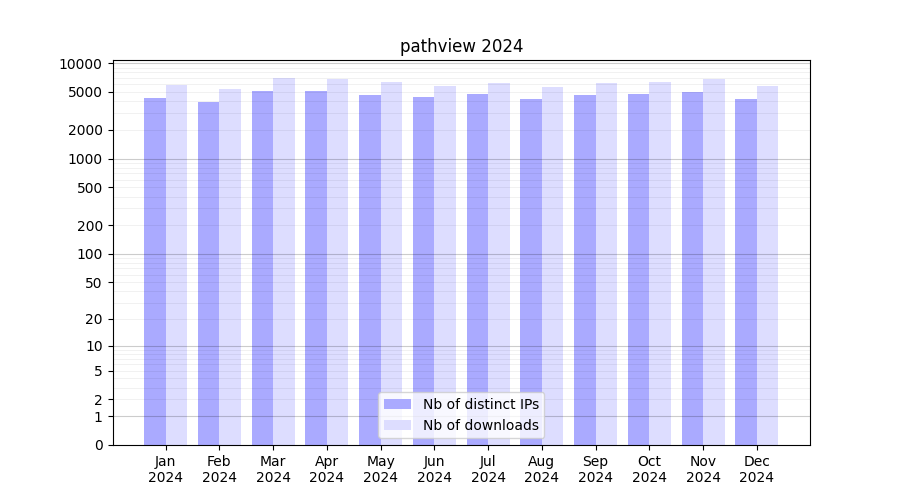Screen dimensions: 900x500
Task: Click the 'Nb of downloads' legend swatch
Action: [x=397, y=425]
